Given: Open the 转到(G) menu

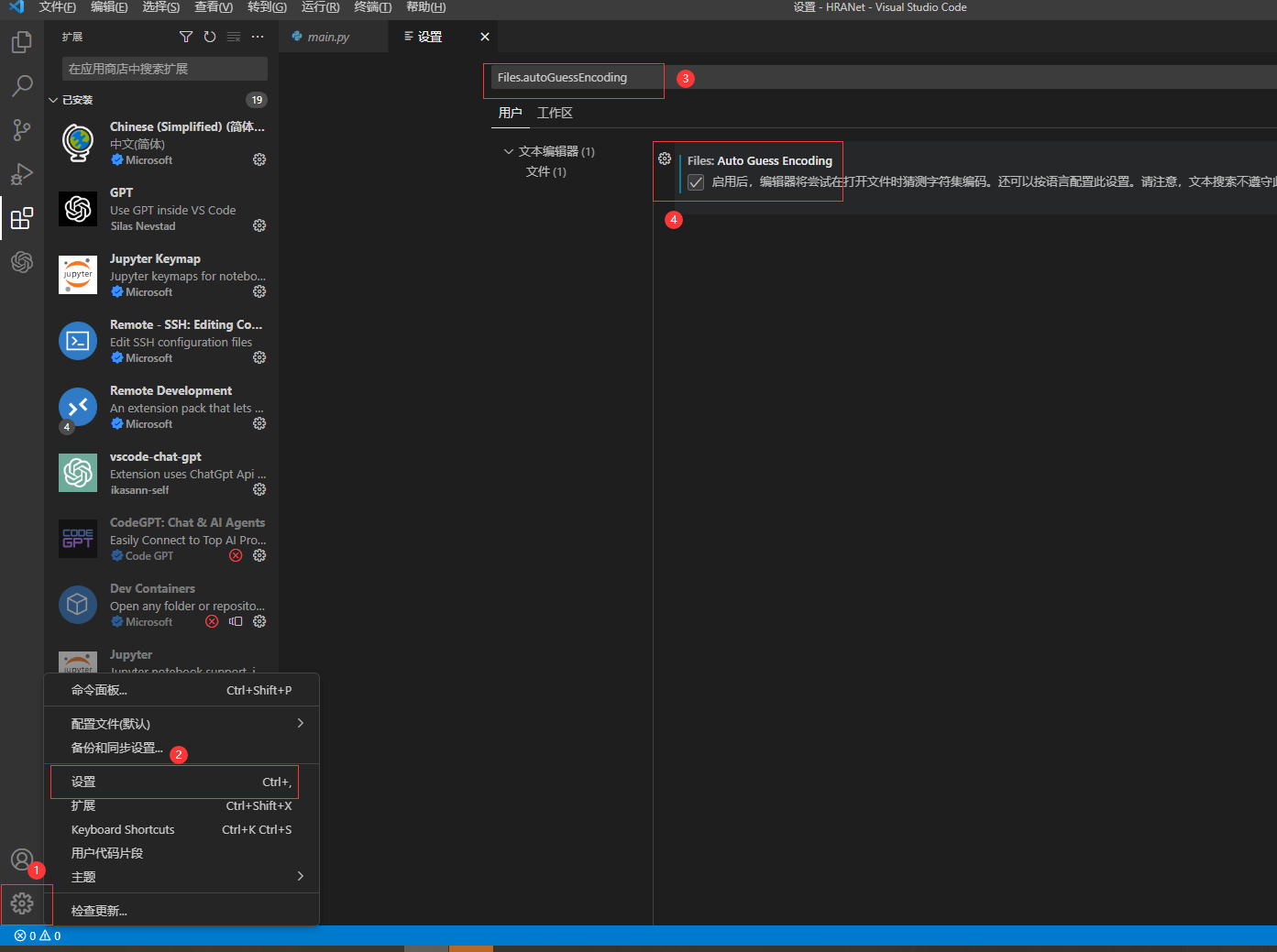Looking at the screenshot, I should coord(267,7).
